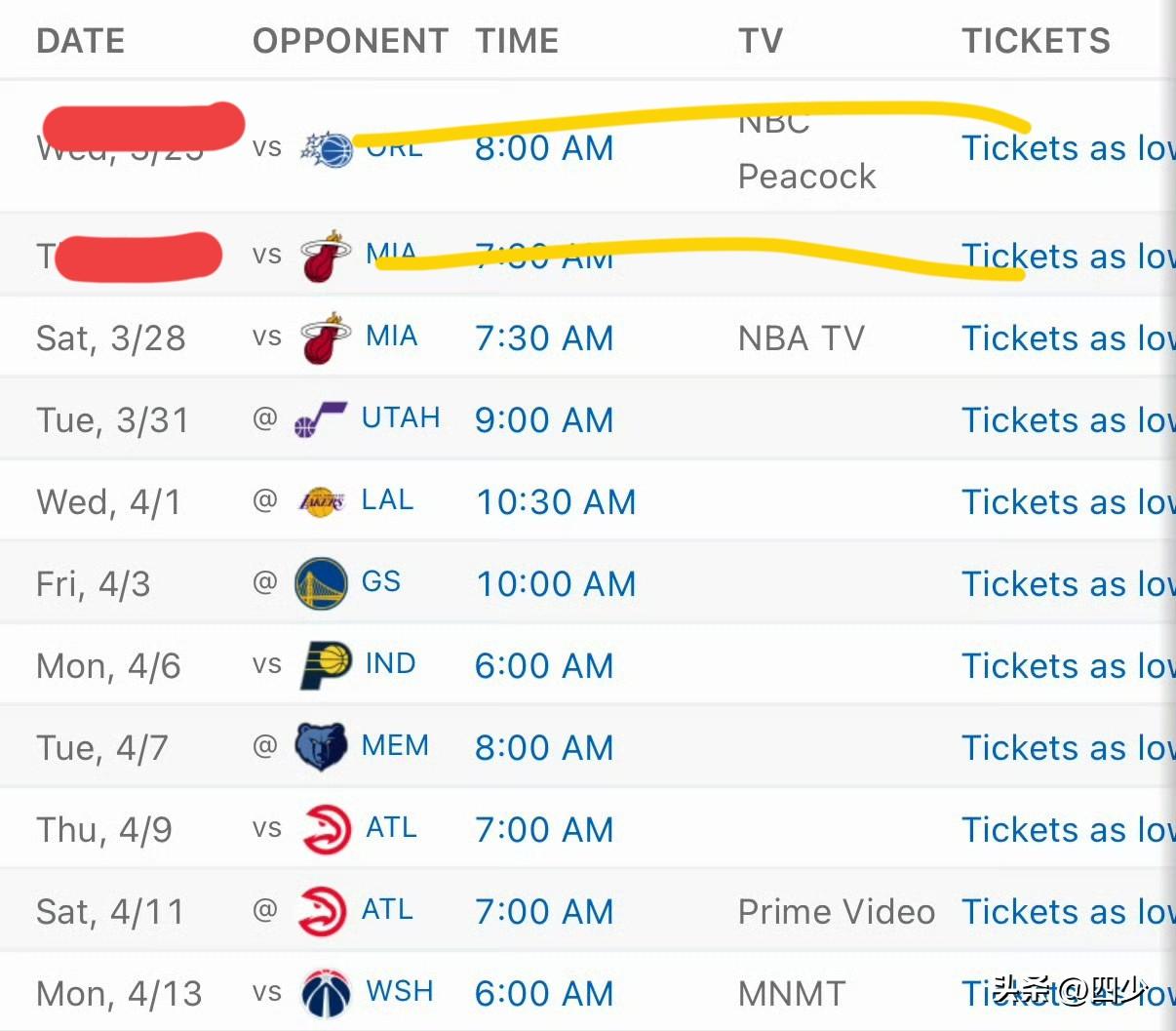1176x1031 pixels.
Task: Click the Orlando Magic team logo
Action: 326,149
